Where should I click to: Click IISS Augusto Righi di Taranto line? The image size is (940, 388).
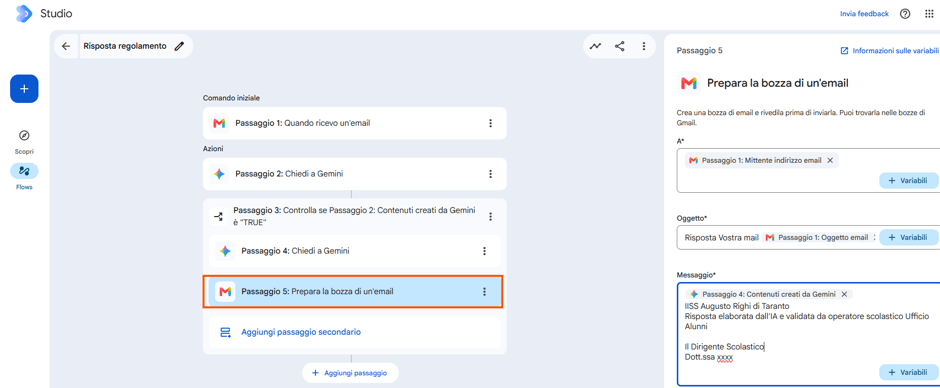click(x=737, y=305)
